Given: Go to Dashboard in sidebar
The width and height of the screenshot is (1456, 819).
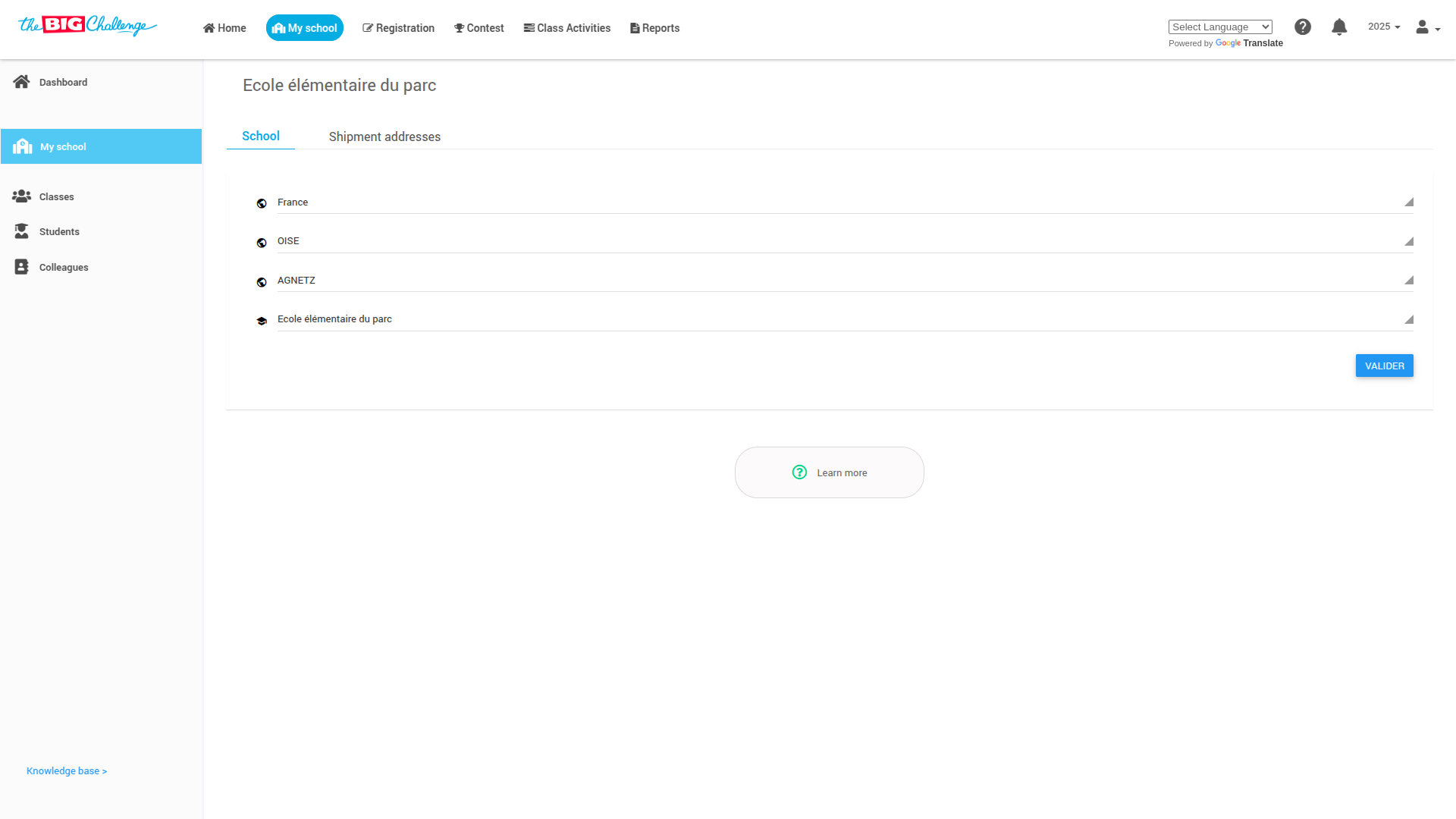Looking at the screenshot, I should [x=63, y=82].
